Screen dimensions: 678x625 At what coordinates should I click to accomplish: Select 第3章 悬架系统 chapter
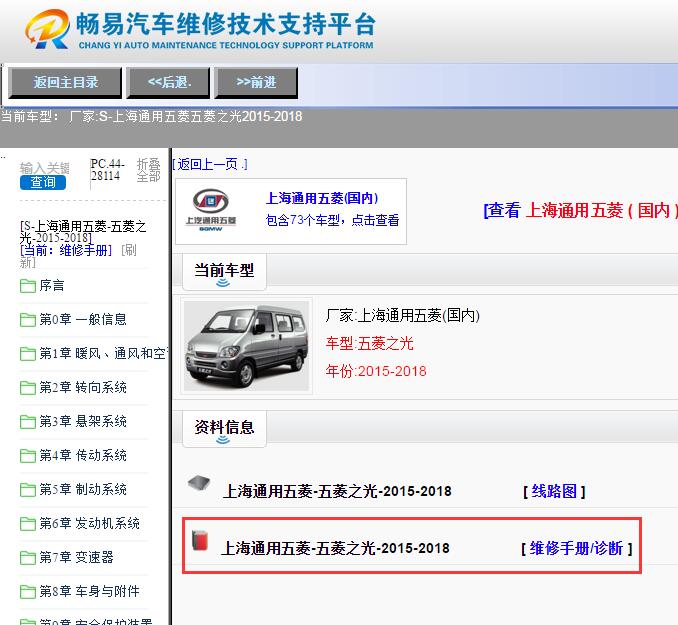click(x=83, y=421)
